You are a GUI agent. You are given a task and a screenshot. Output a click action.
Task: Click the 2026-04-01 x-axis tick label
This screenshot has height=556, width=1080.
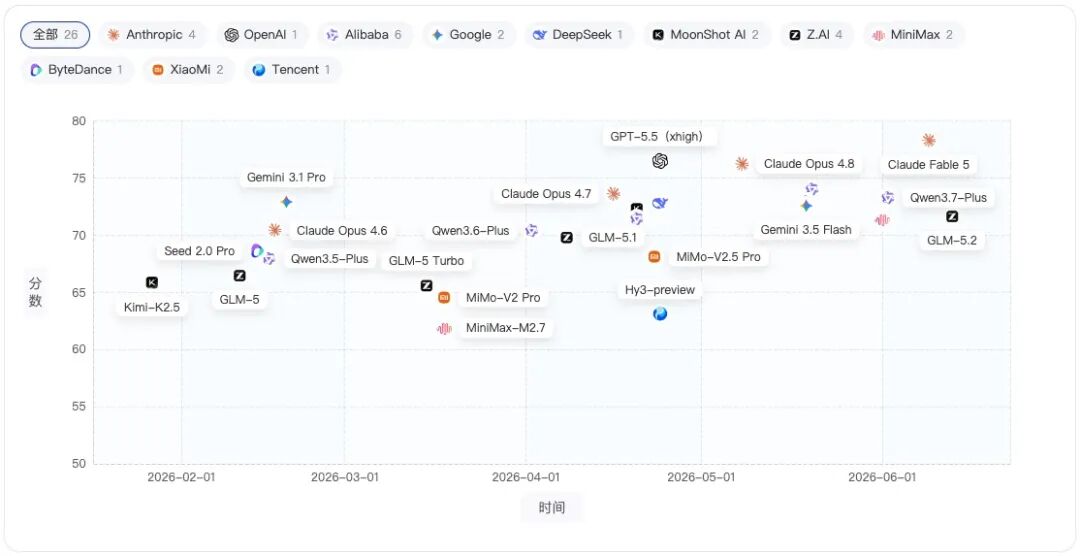coord(526,477)
